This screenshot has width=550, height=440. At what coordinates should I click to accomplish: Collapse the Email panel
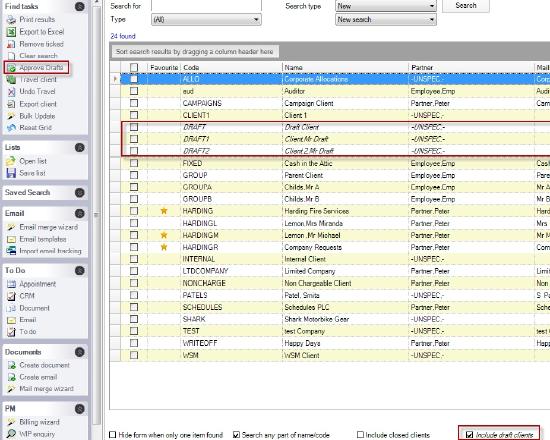[80, 213]
